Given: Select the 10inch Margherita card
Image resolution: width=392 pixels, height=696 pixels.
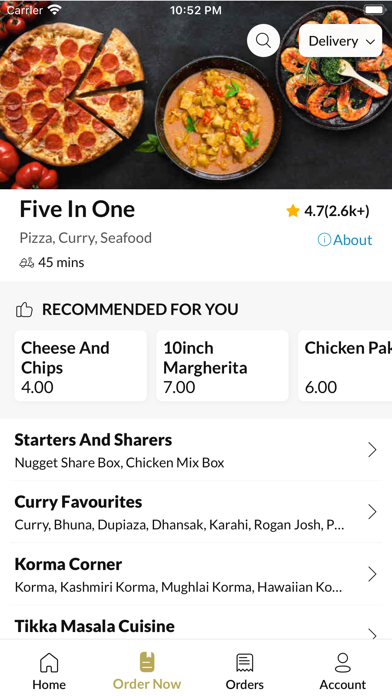Looking at the screenshot, I should pyautogui.click(x=222, y=366).
